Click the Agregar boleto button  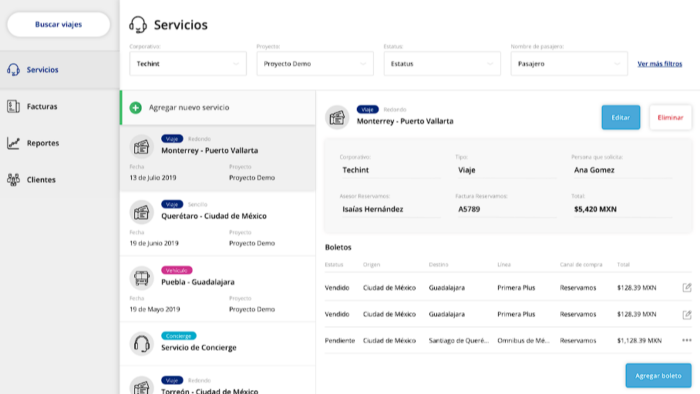[x=658, y=376]
